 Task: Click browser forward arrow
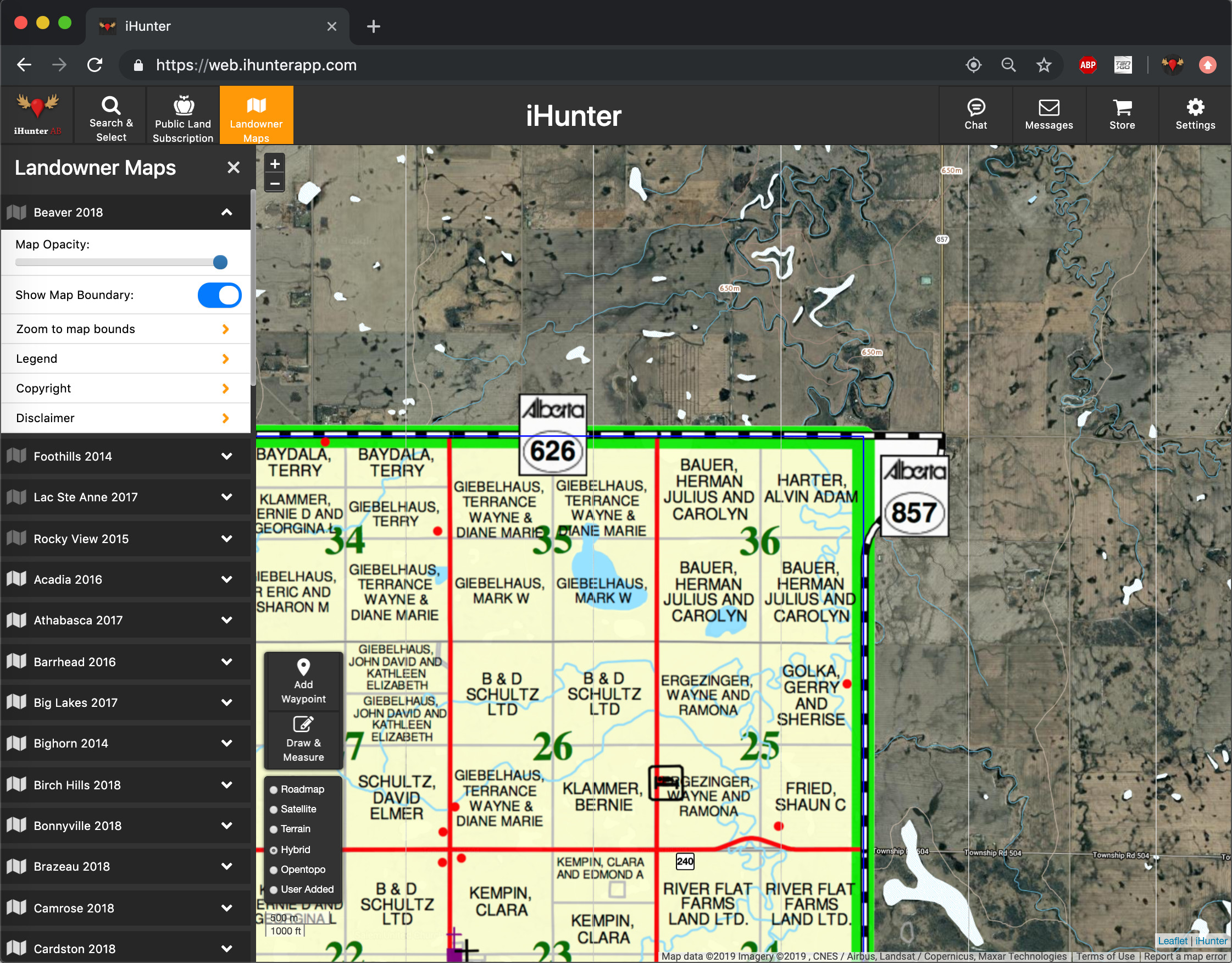coord(59,65)
